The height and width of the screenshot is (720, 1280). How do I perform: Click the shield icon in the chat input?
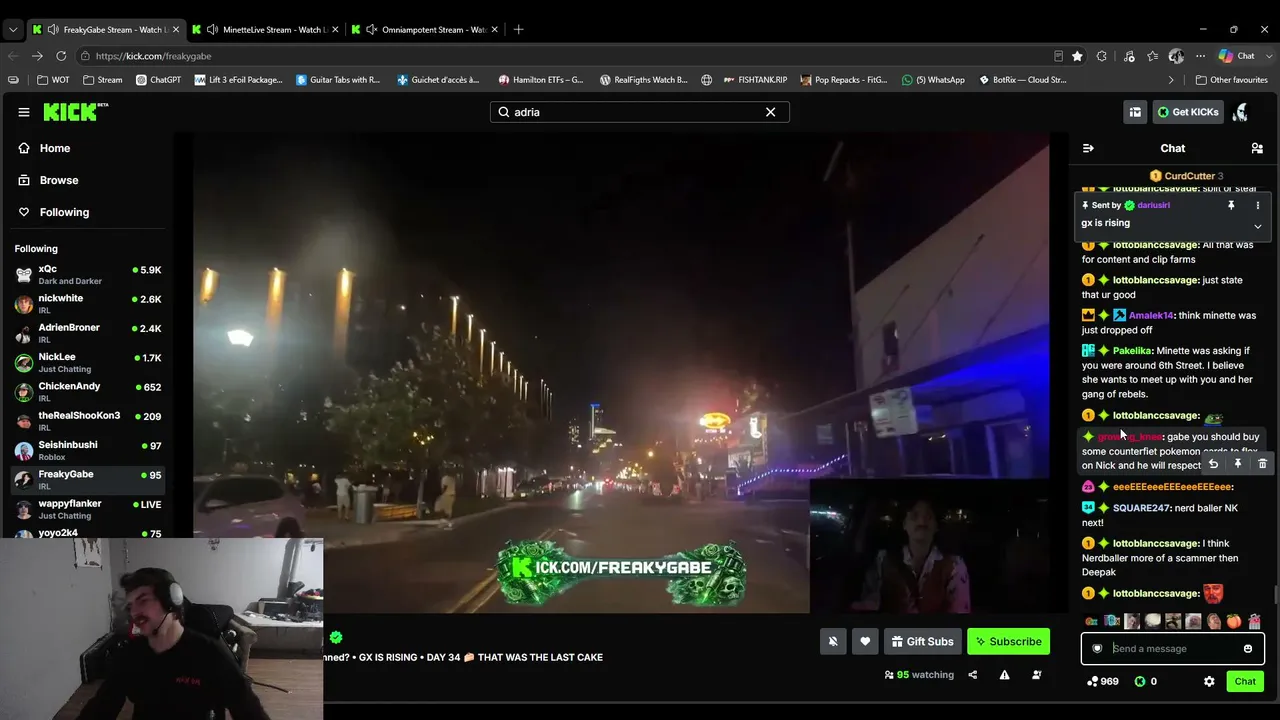pos(1097,649)
